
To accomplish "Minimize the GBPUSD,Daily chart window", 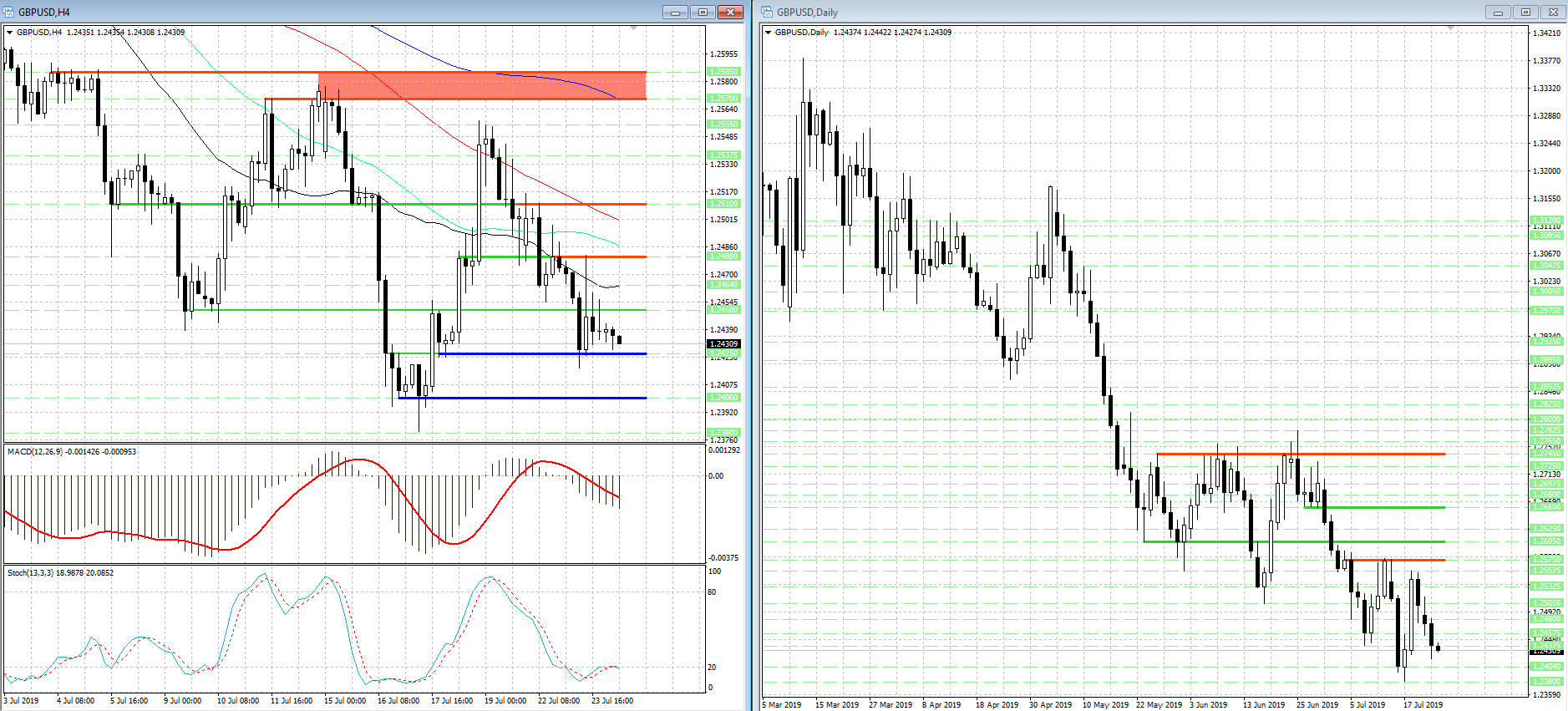I will (1499, 12).
